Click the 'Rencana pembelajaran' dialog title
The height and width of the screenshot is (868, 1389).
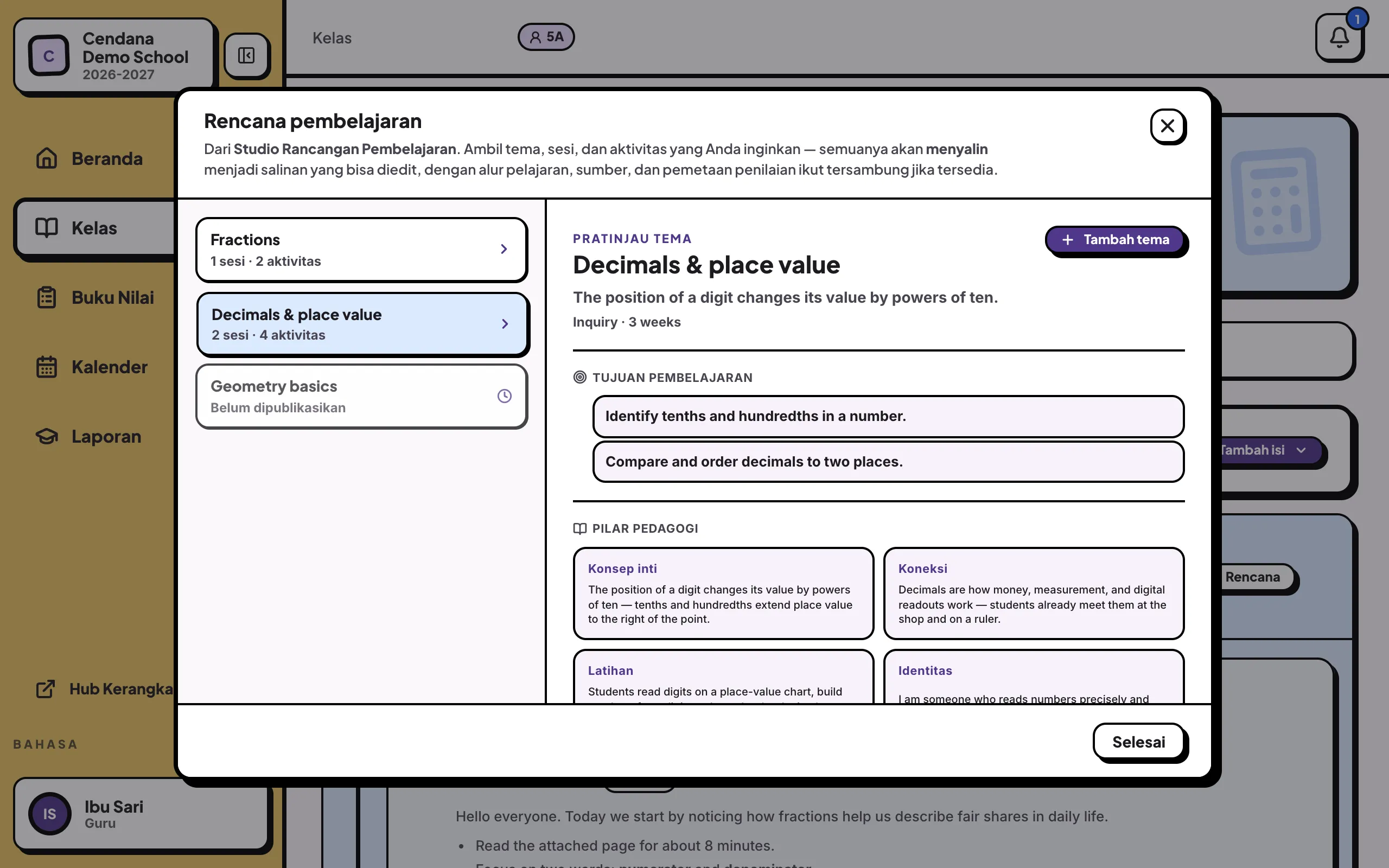pos(313,121)
